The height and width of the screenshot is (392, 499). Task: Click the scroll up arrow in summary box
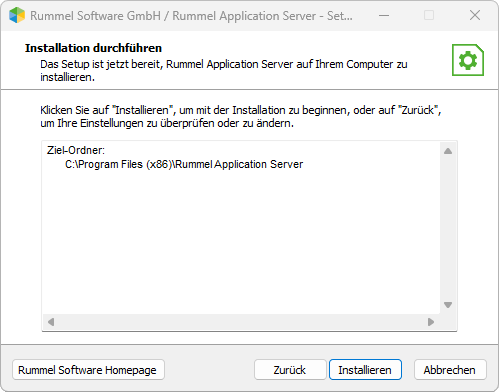point(448,151)
